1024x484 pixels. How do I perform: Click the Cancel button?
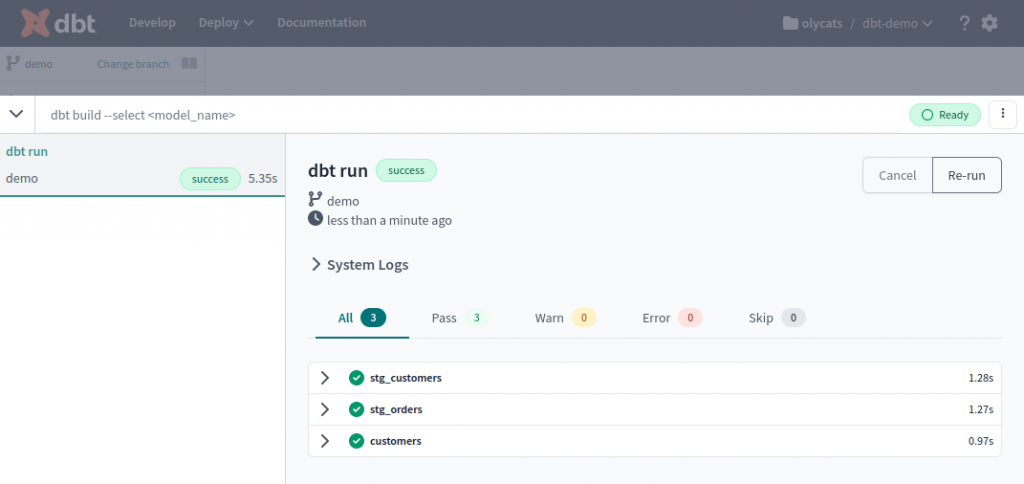(x=897, y=175)
